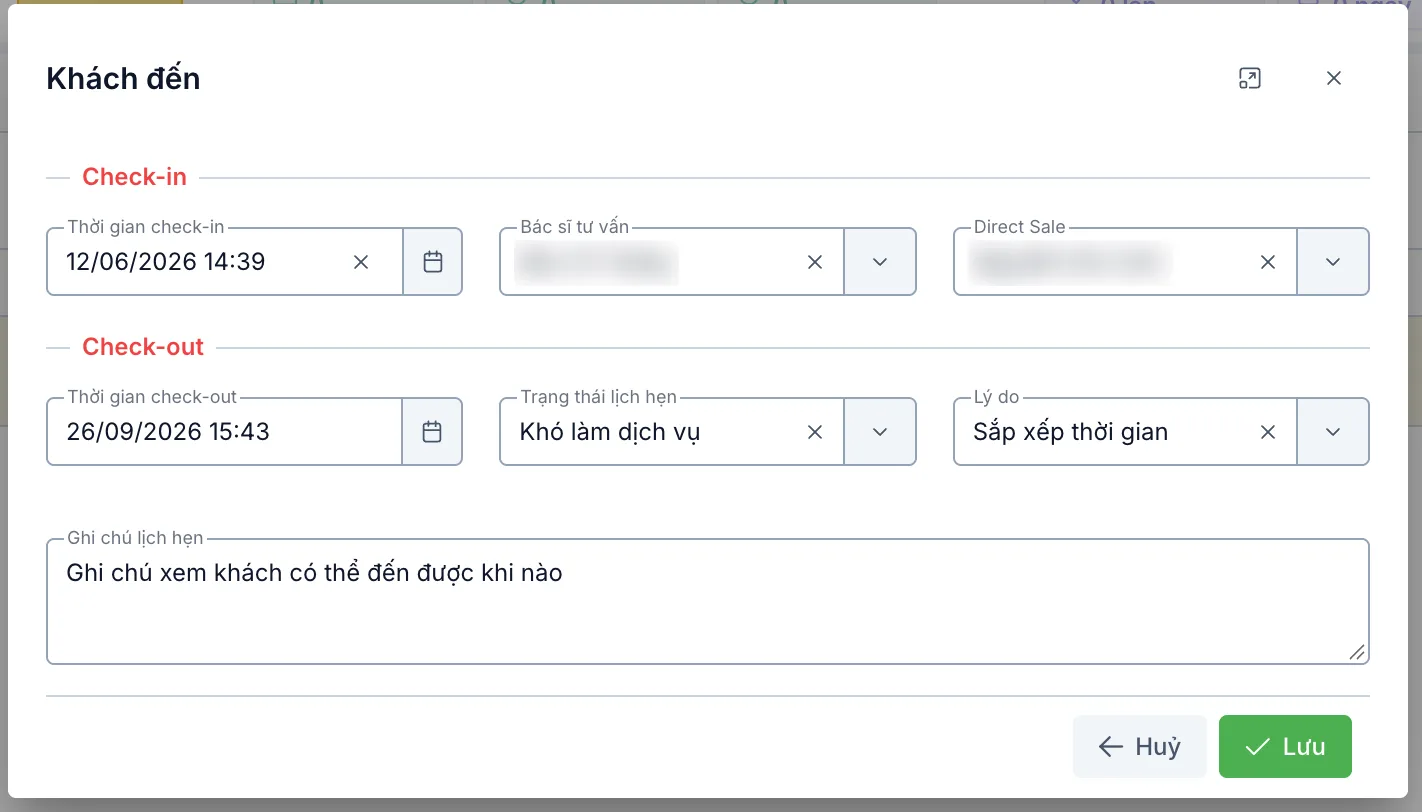Viewport: 1422px width, 812px height.
Task: Grab the notes textarea resize handle
Action: pos(1357,652)
